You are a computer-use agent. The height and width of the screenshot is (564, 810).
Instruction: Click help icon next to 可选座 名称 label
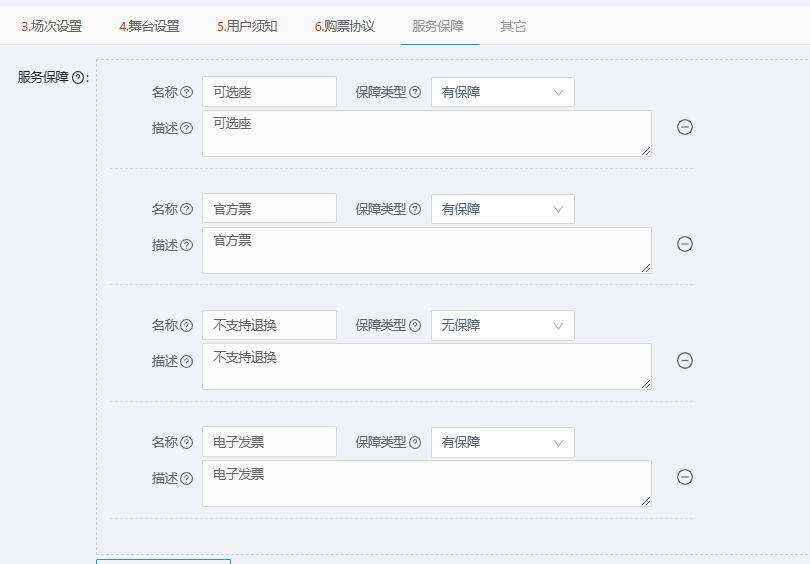click(186, 92)
